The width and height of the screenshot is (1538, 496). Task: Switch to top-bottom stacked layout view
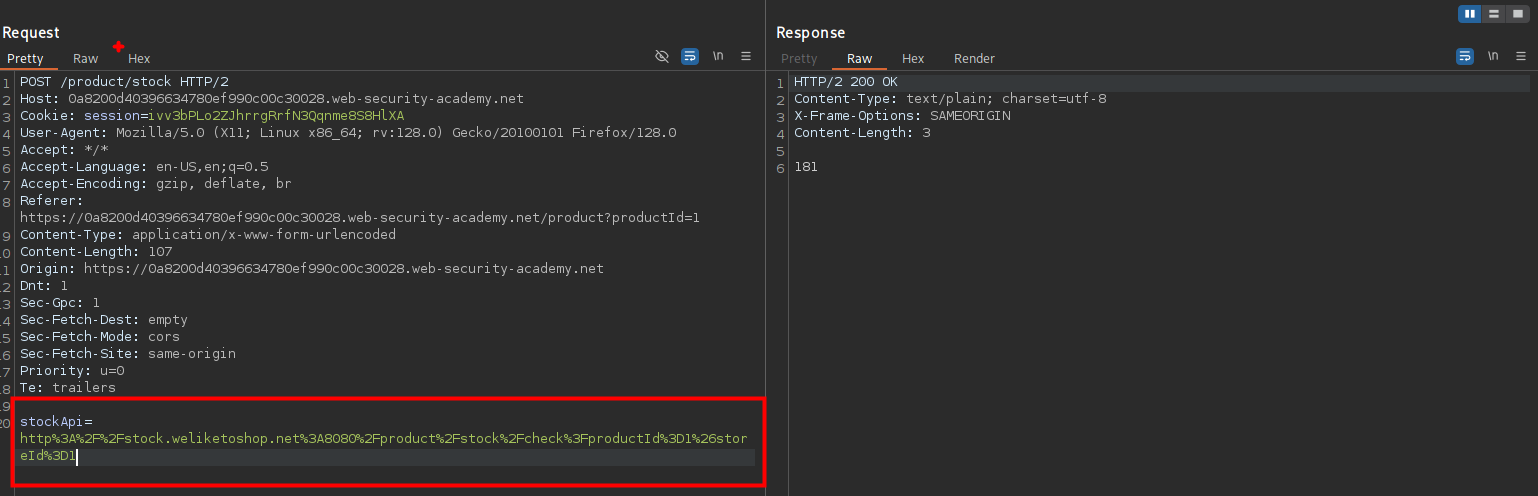tap(1494, 14)
